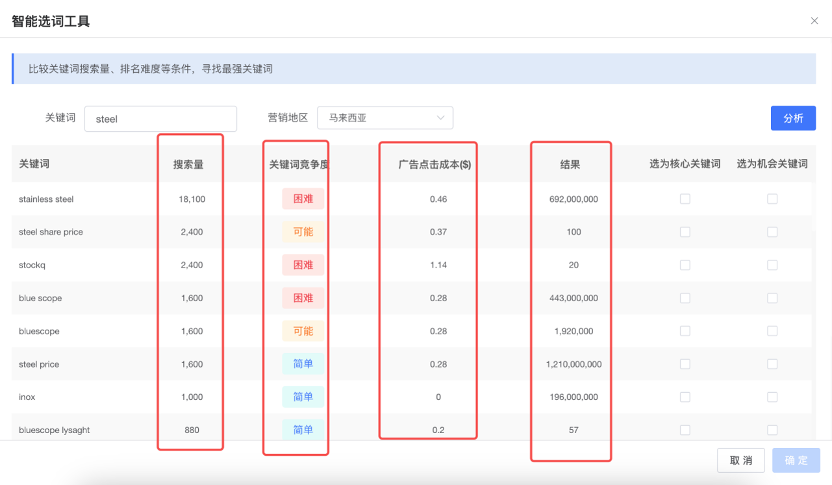Check 选为核心关键词 for stockq
The height and width of the screenshot is (485, 832).
pyautogui.click(x=685, y=265)
